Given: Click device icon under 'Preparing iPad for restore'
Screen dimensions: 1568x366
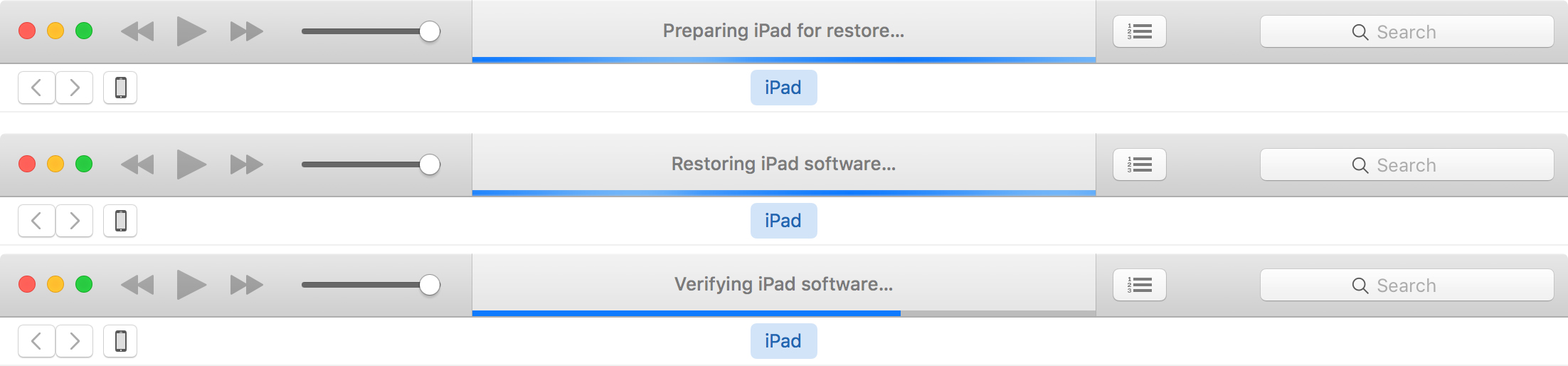Looking at the screenshot, I should coord(120,88).
